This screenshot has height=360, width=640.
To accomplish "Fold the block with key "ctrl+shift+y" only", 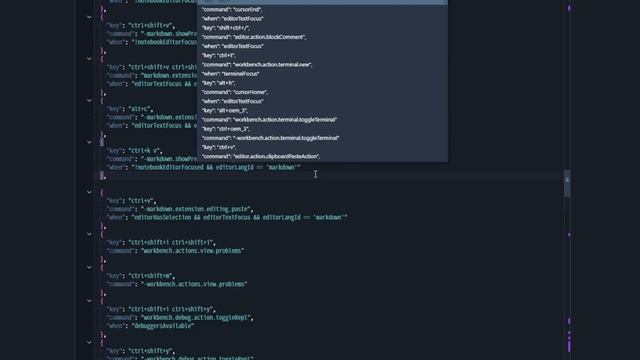I will pos(89,342).
